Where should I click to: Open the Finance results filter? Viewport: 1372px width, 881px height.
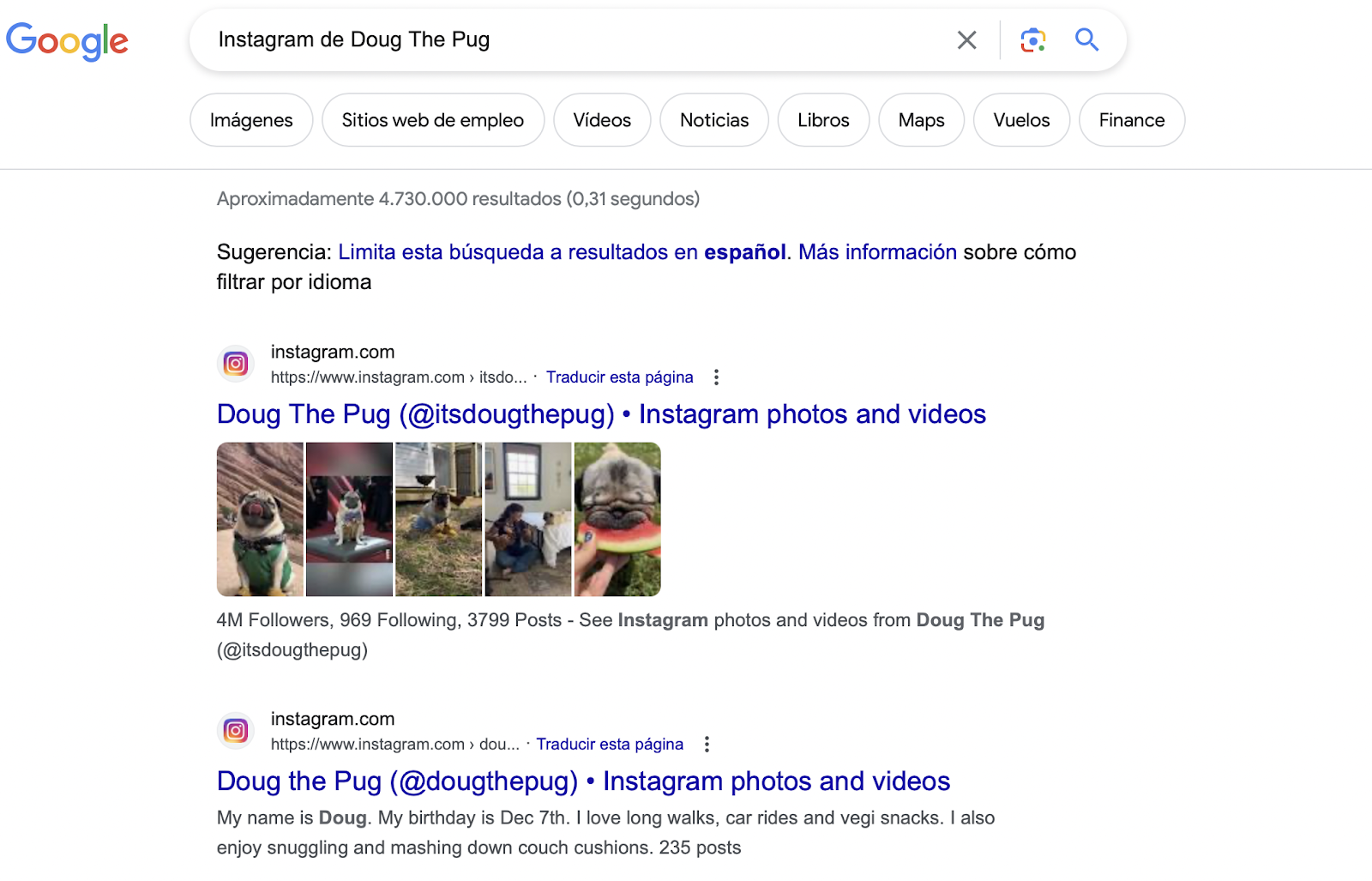click(1131, 120)
